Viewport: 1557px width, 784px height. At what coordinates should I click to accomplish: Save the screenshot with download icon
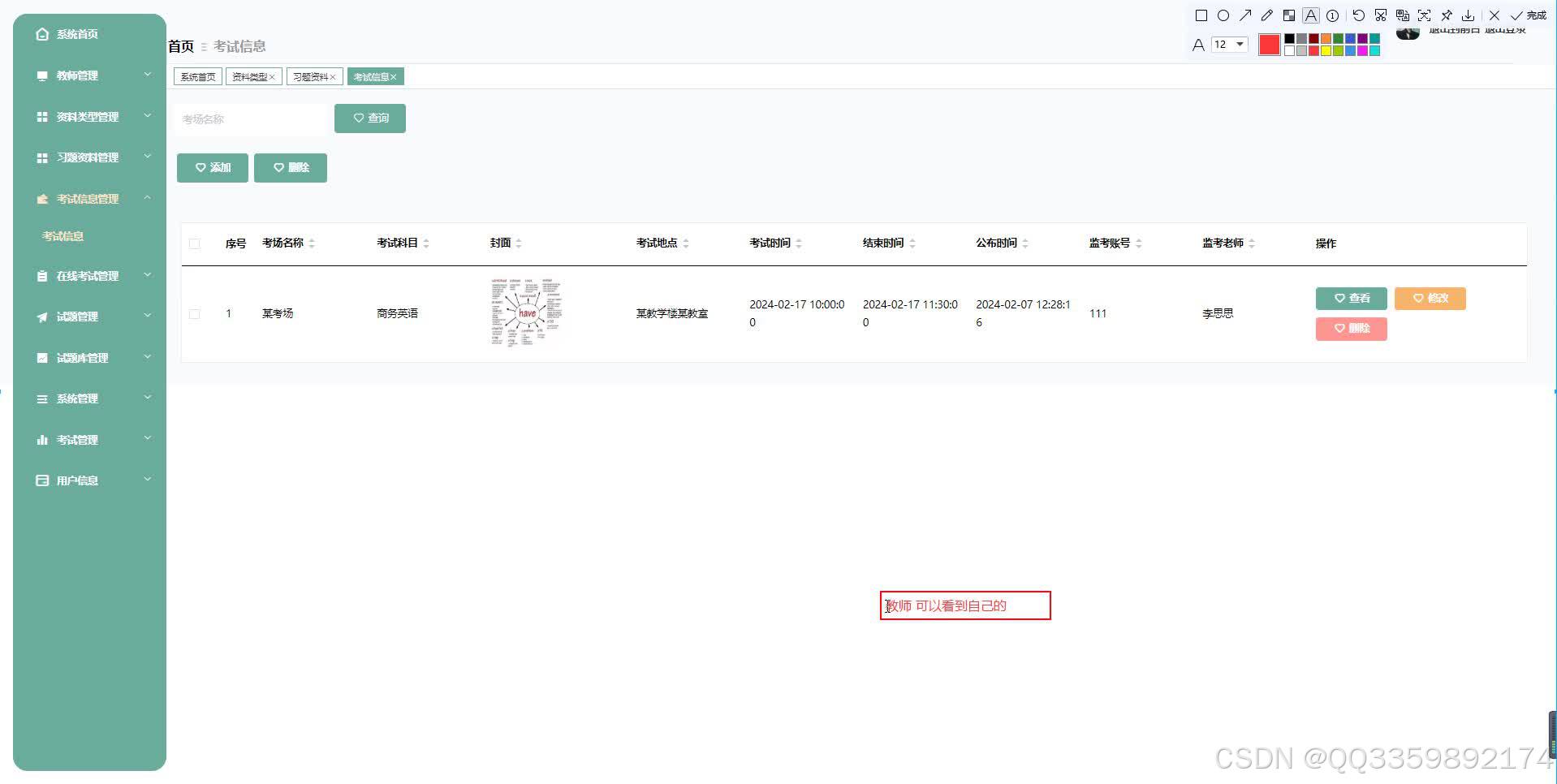(1469, 15)
